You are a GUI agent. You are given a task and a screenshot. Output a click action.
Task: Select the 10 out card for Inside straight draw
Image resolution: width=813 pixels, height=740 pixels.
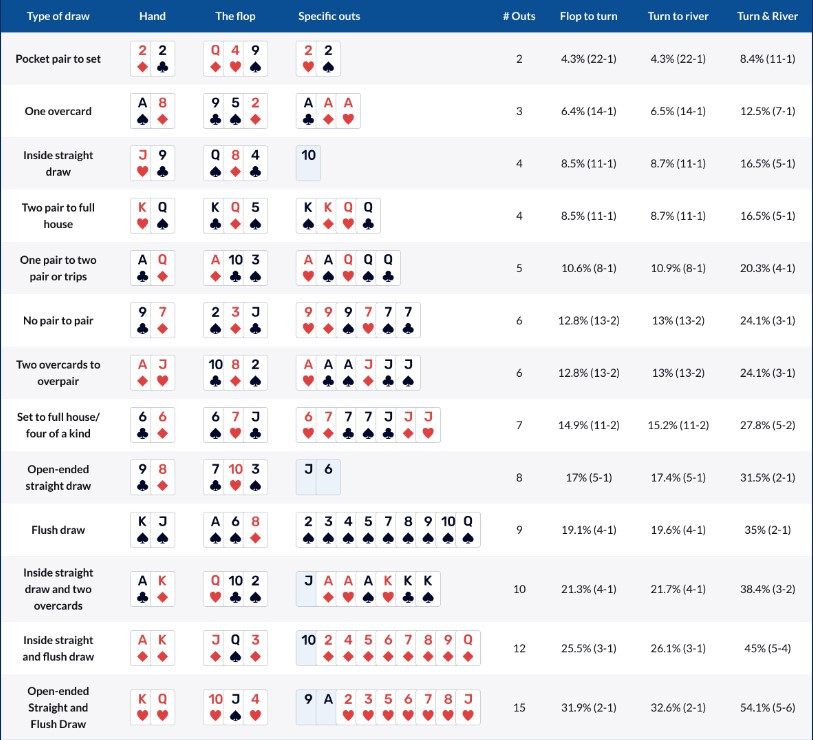309,163
